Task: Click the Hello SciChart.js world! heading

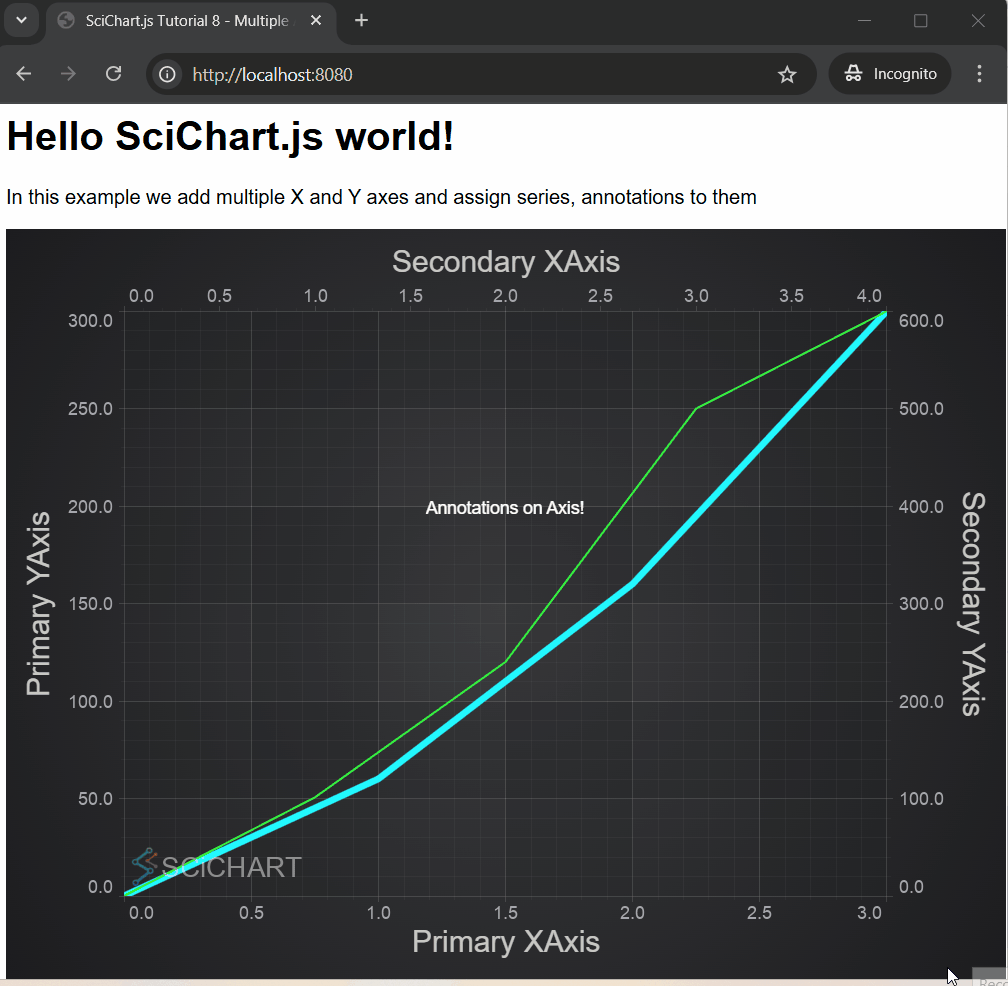Action: pyautogui.click(x=230, y=136)
